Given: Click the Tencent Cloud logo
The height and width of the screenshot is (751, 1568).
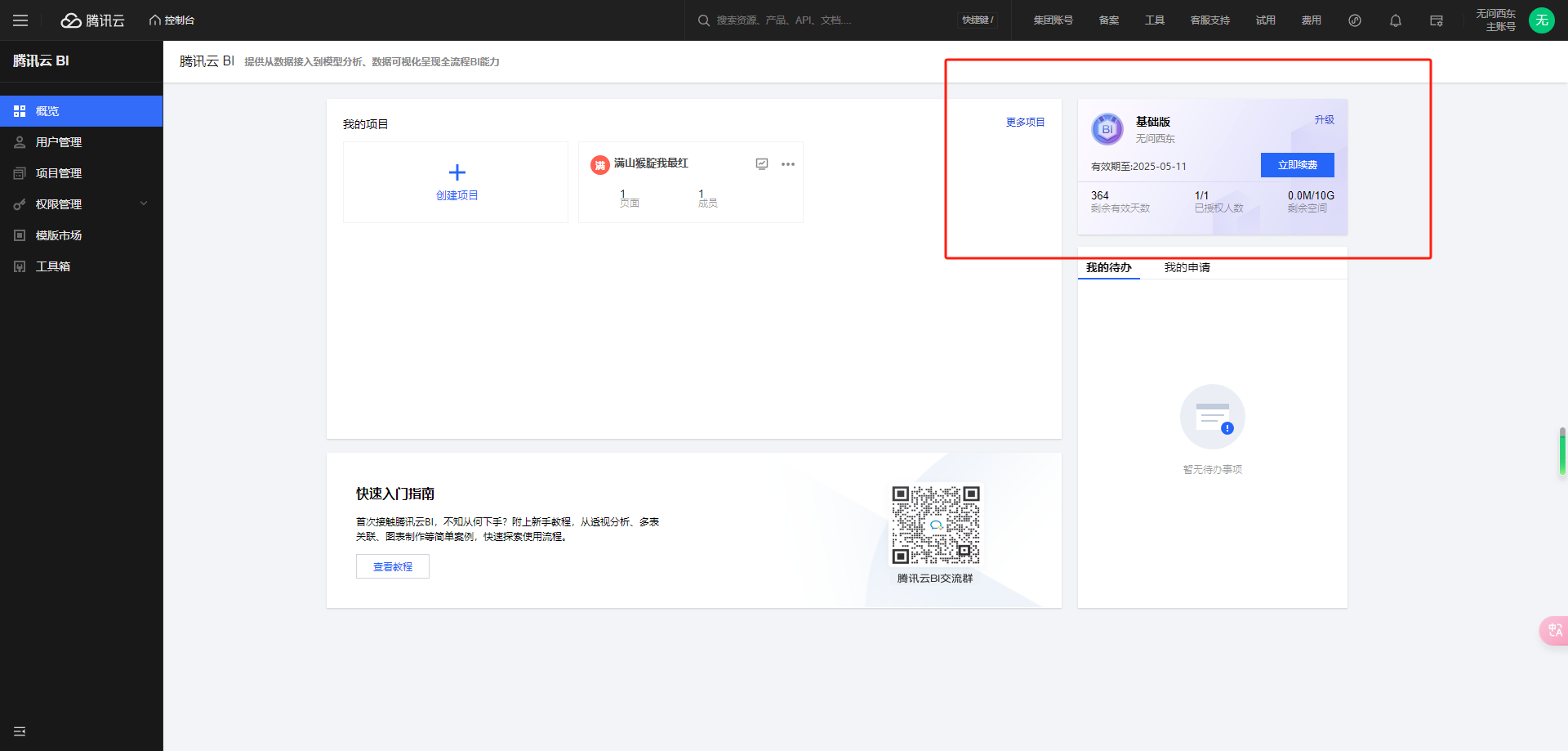Looking at the screenshot, I should coord(92,20).
